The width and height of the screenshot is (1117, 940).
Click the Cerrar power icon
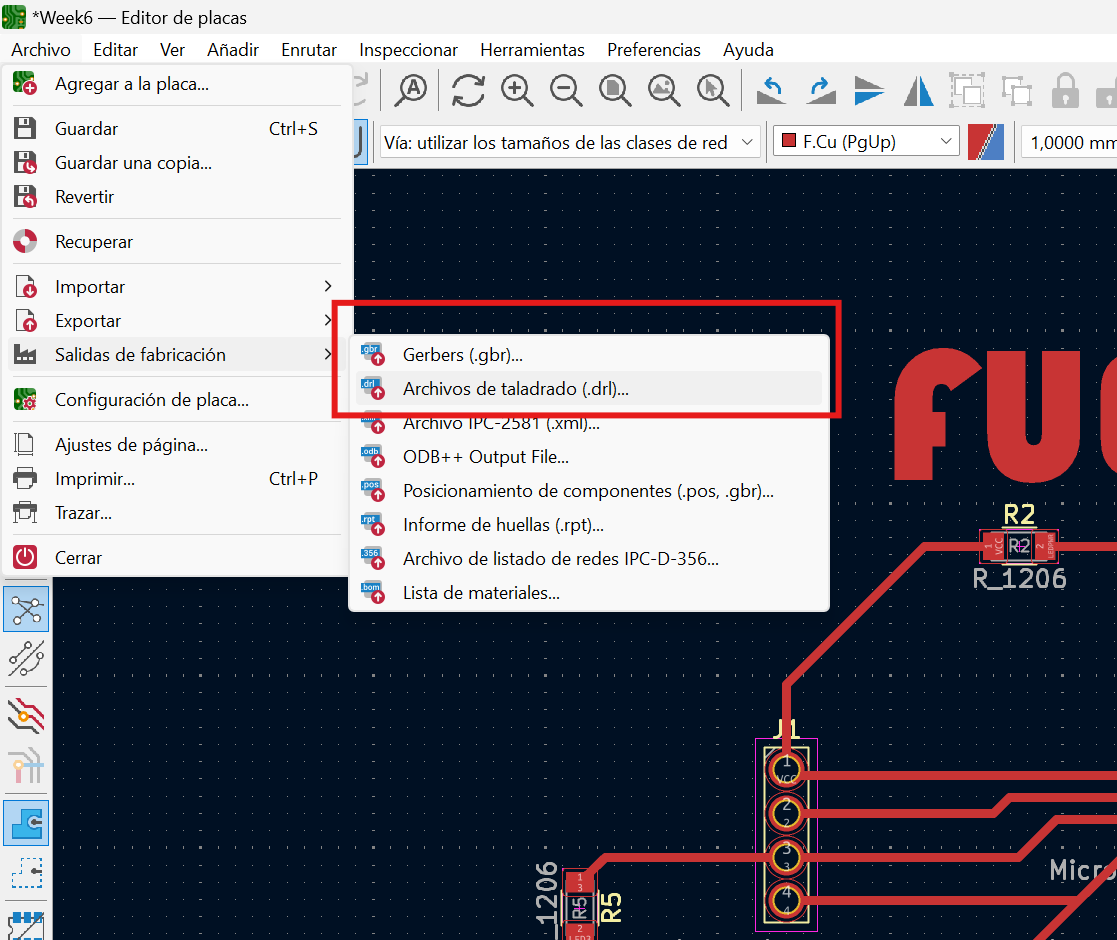pyautogui.click(x=25, y=558)
